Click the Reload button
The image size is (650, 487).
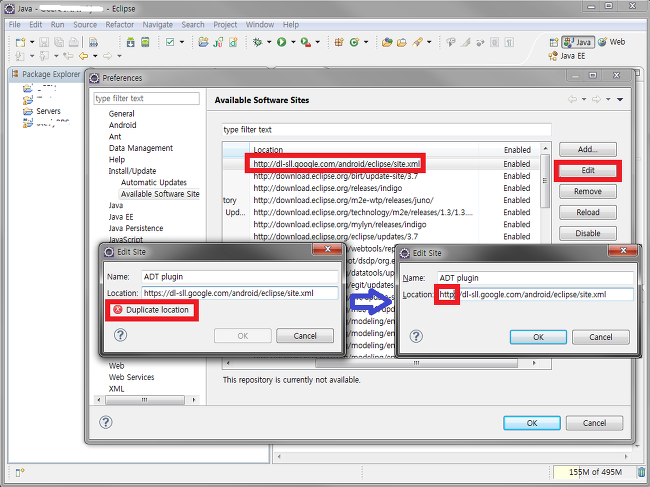pyautogui.click(x=587, y=212)
